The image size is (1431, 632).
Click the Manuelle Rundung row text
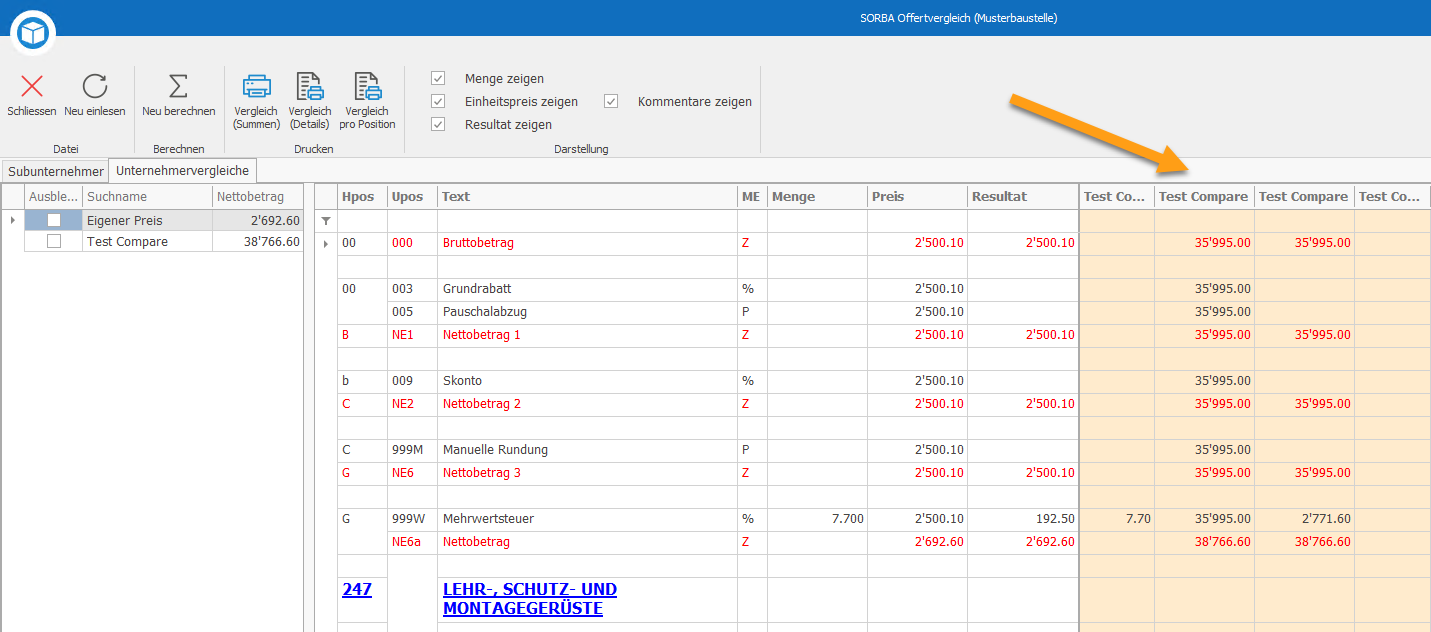pyautogui.click(x=495, y=450)
